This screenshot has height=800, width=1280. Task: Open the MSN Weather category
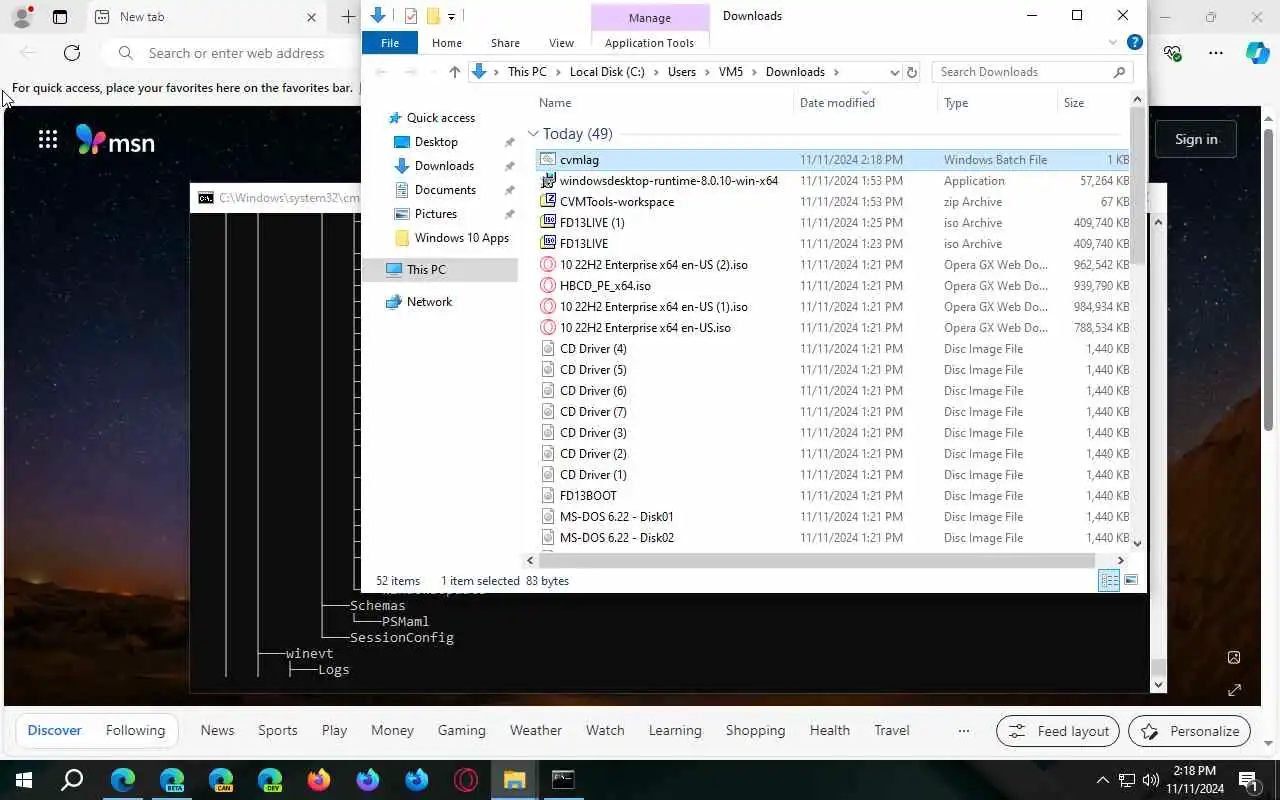click(536, 731)
